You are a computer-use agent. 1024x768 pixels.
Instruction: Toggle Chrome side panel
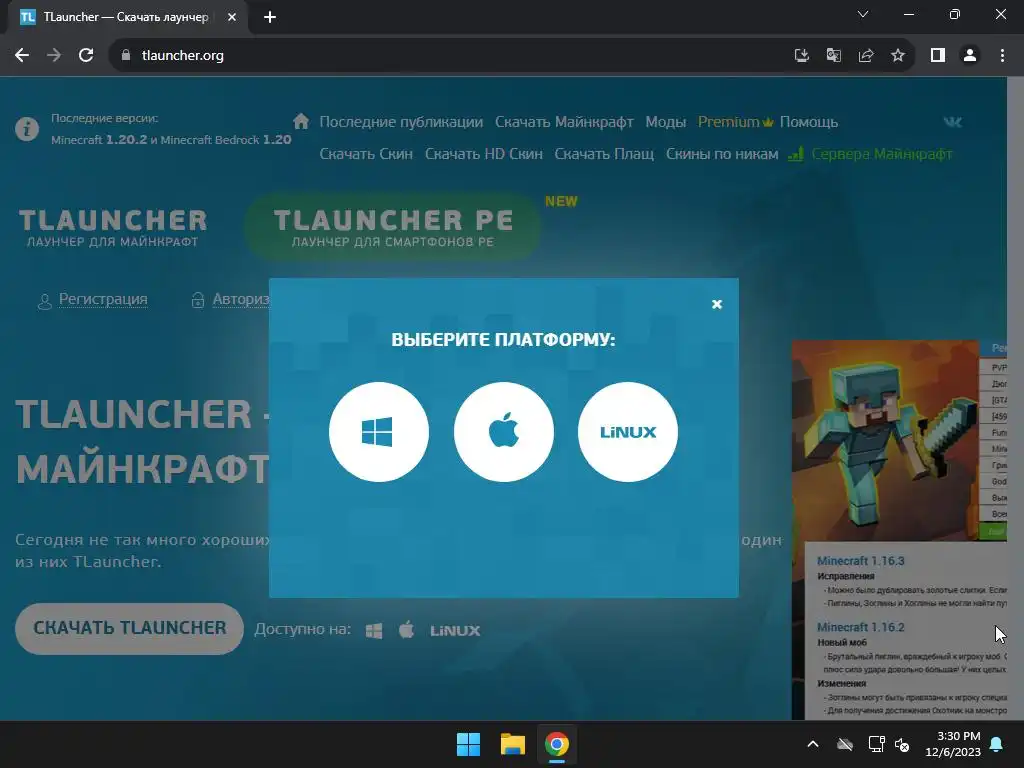coord(938,56)
